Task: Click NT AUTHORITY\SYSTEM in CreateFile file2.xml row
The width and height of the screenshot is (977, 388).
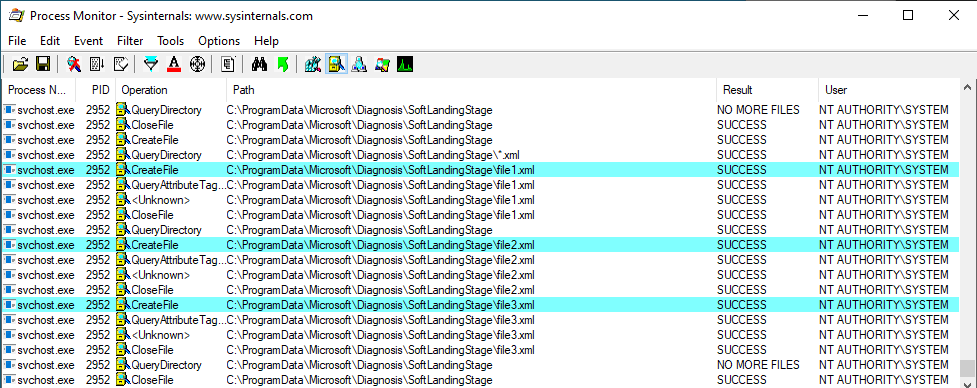Action: click(884, 245)
